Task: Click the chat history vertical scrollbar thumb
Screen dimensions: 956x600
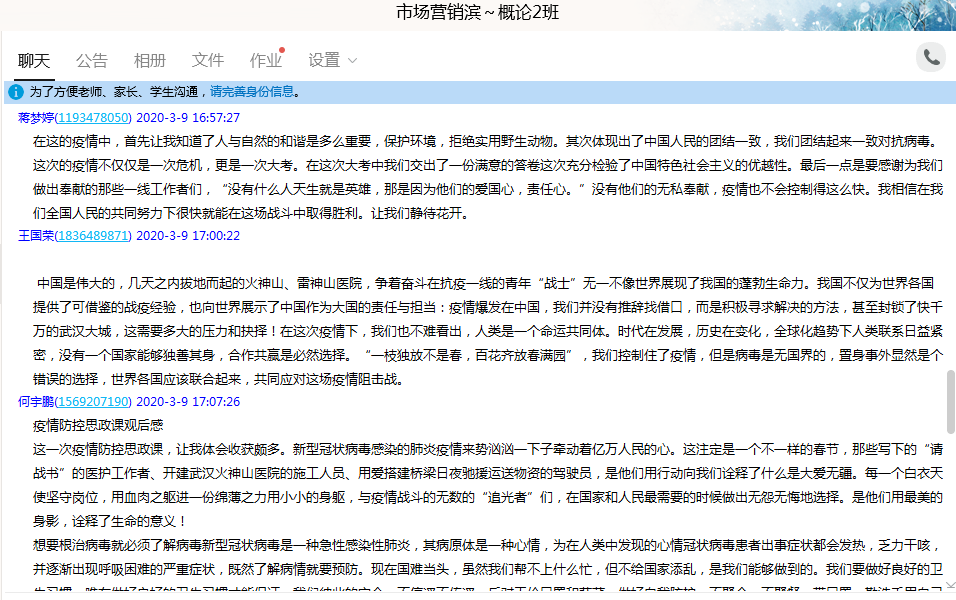Action: click(950, 398)
